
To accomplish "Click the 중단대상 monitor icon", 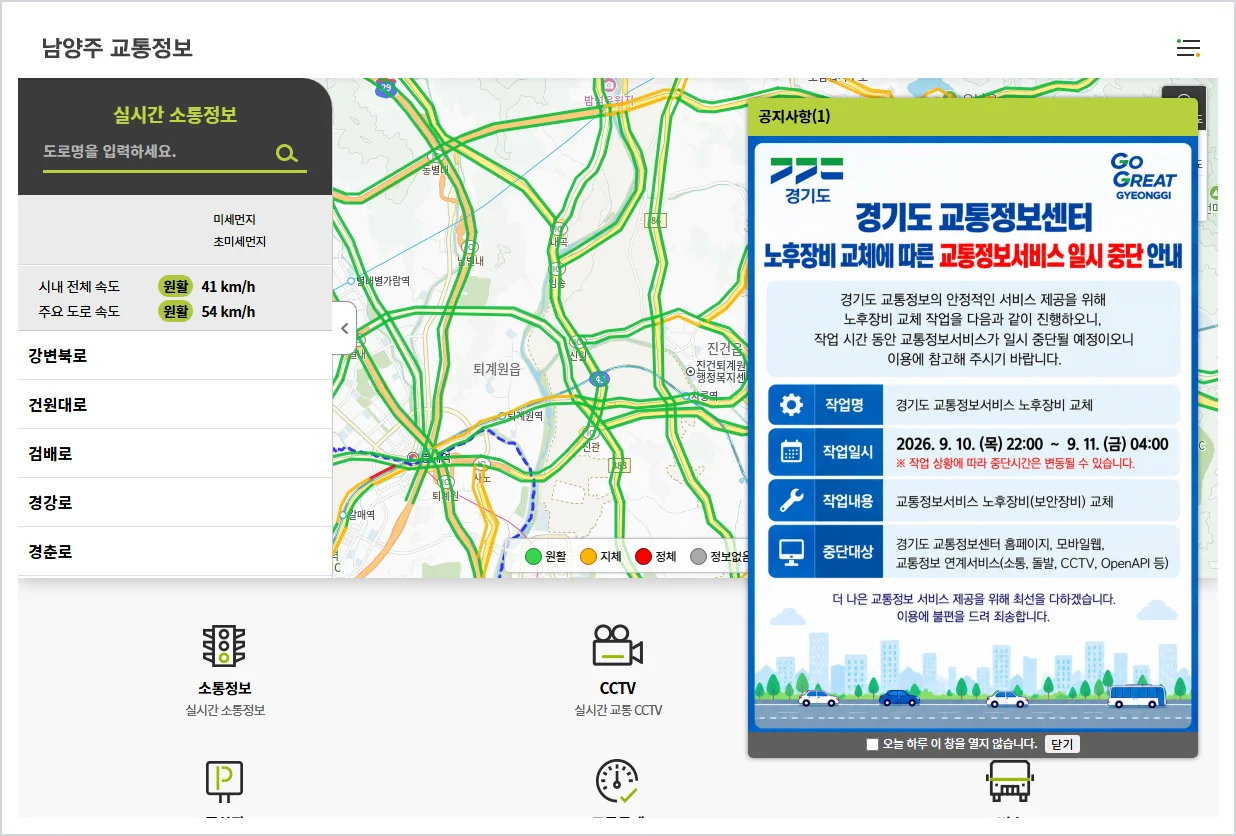I will tap(791, 552).
